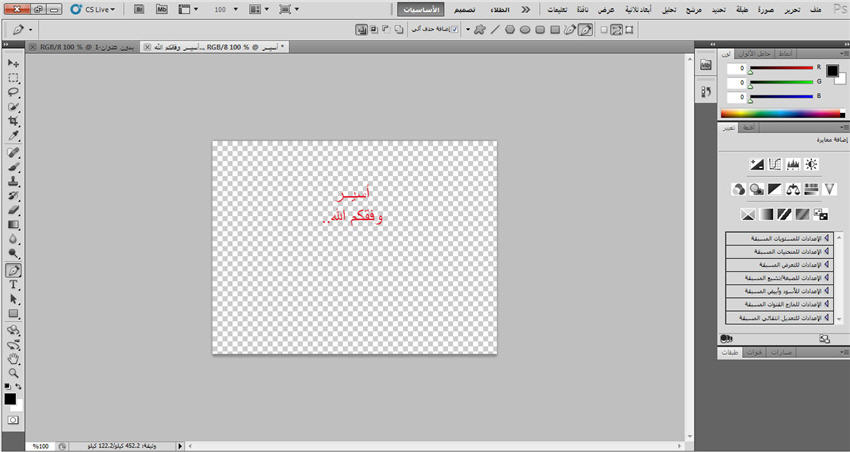Viewport: 850px width, 452px height.
Task: Select the Crop tool
Action: coord(13,121)
